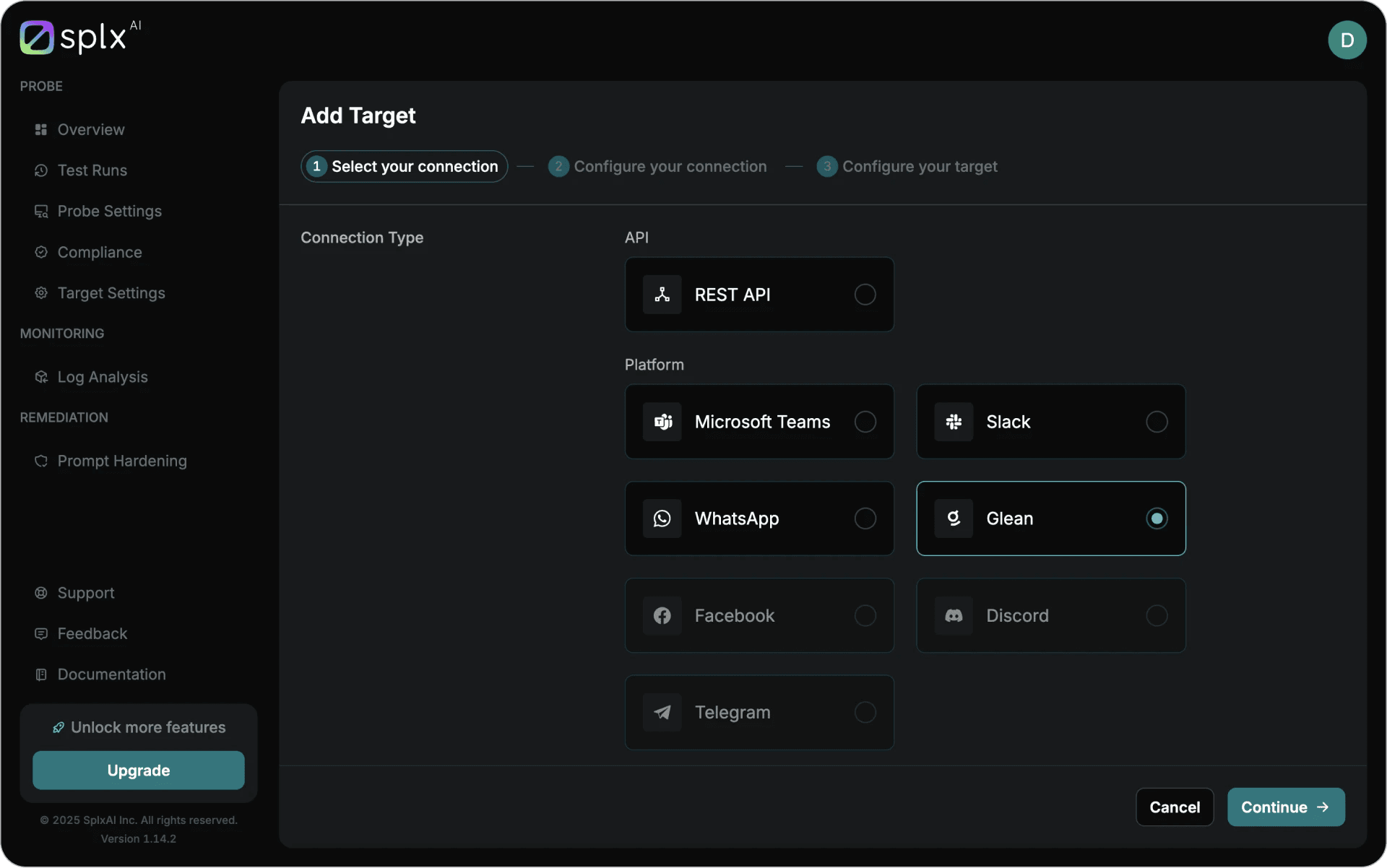1387x868 pixels.
Task: Click the Discord logo icon
Action: click(954, 615)
